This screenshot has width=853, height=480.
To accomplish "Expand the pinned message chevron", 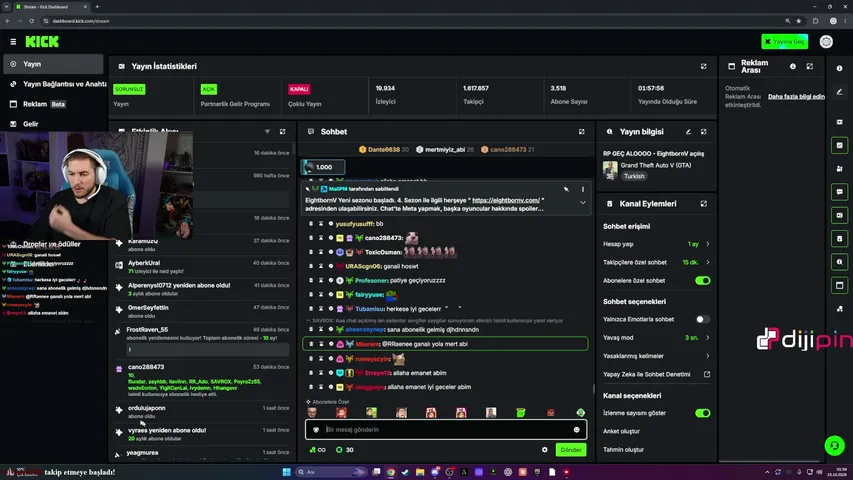I will 583,202.
